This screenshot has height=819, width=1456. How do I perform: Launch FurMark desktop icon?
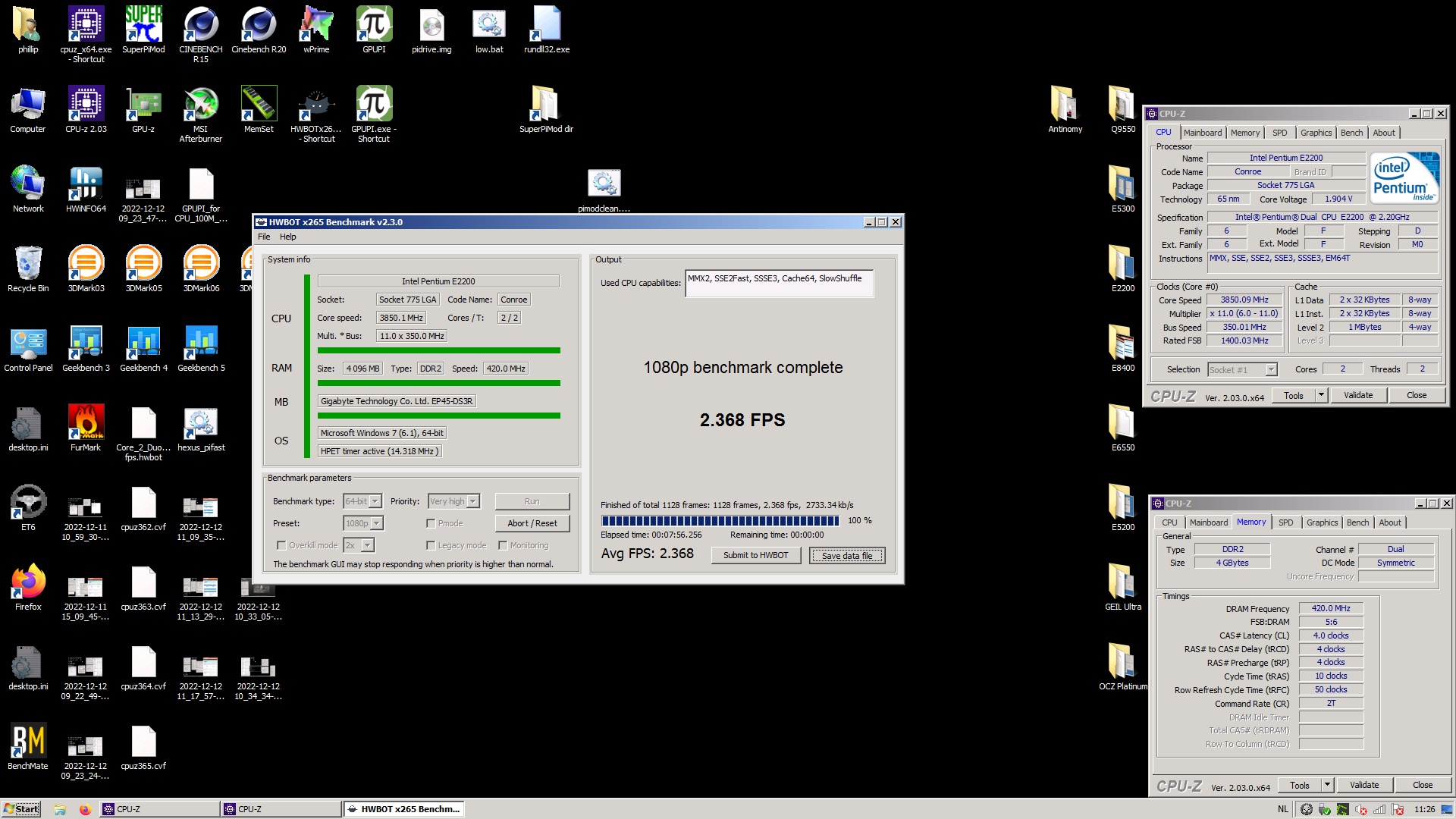pyautogui.click(x=86, y=428)
